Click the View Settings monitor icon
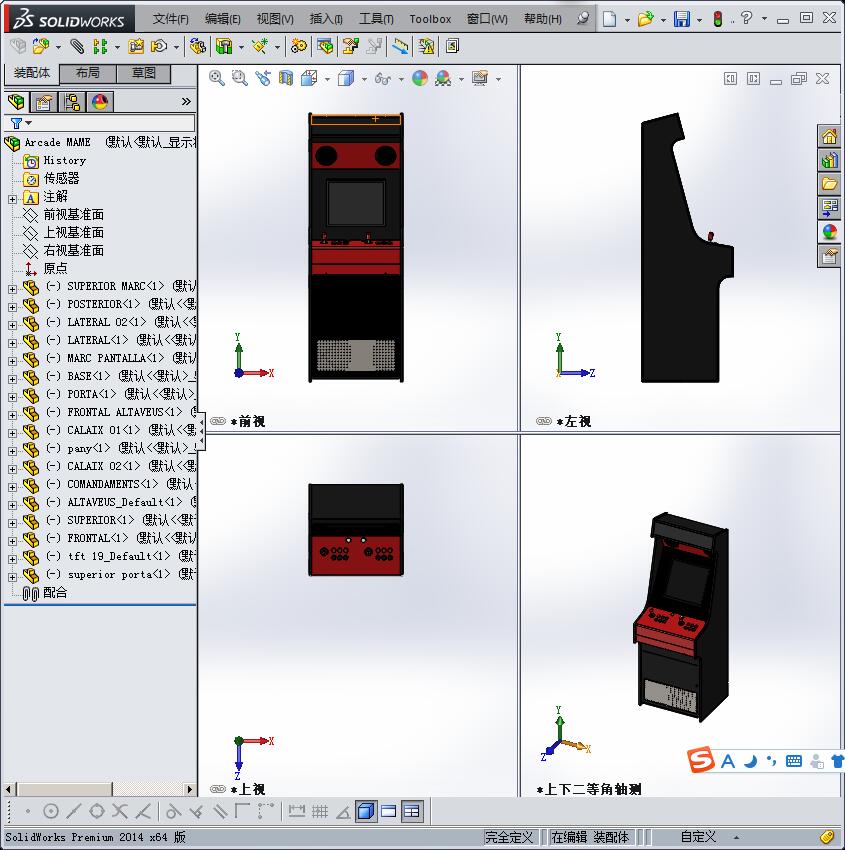The image size is (845, 850). coord(480,79)
